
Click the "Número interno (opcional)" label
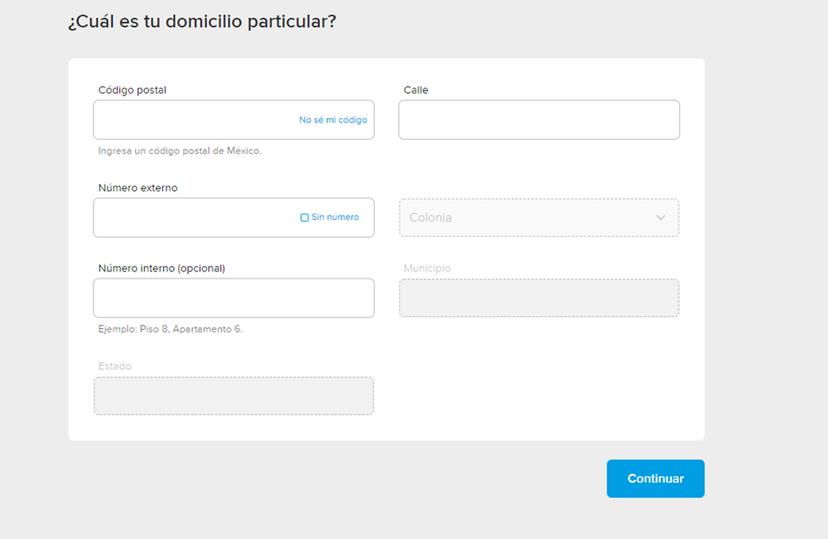pyautogui.click(x=162, y=268)
